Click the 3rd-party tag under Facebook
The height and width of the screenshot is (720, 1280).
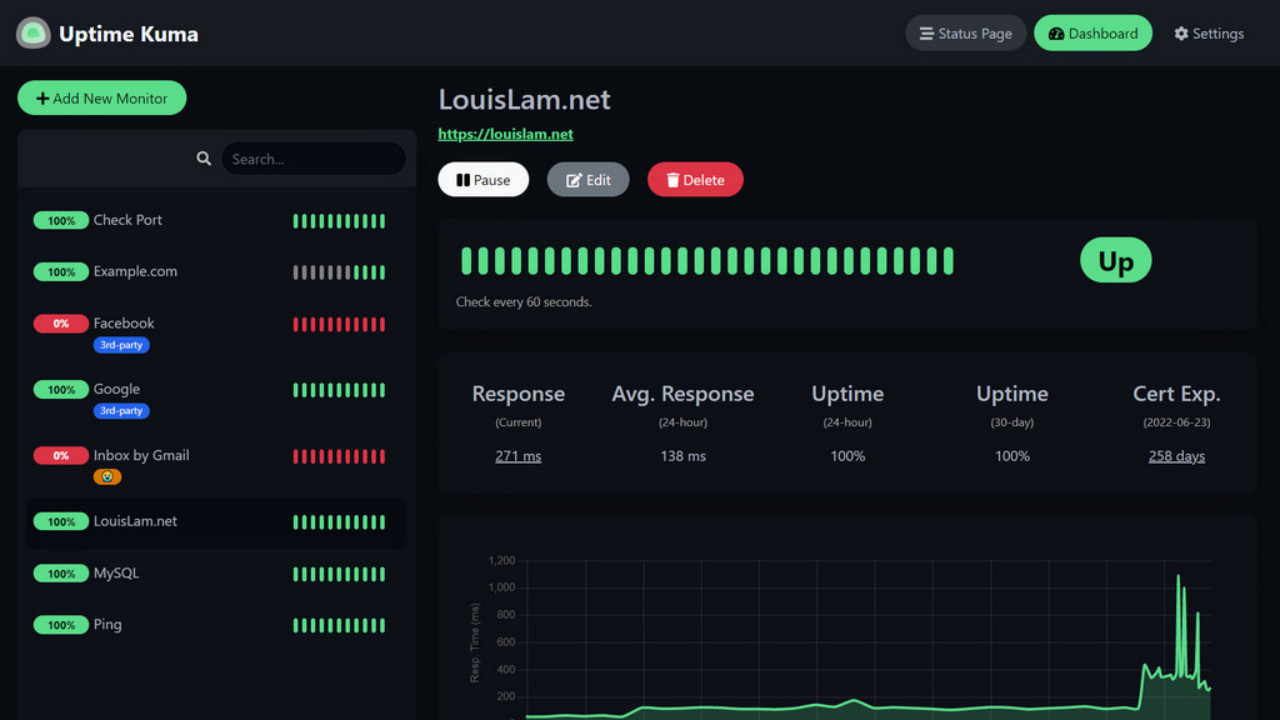(121, 344)
